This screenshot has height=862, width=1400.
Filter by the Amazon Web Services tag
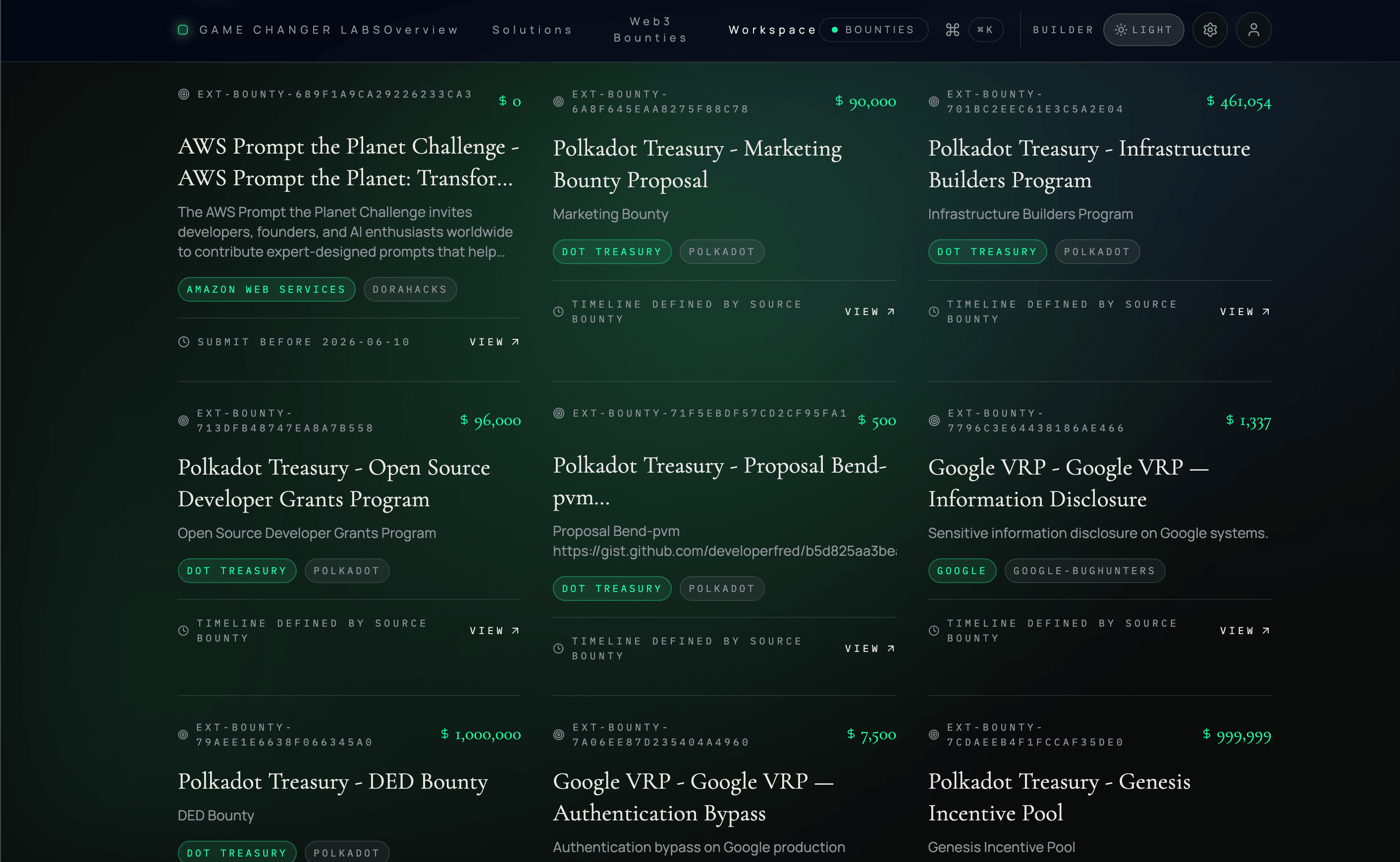pos(266,289)
